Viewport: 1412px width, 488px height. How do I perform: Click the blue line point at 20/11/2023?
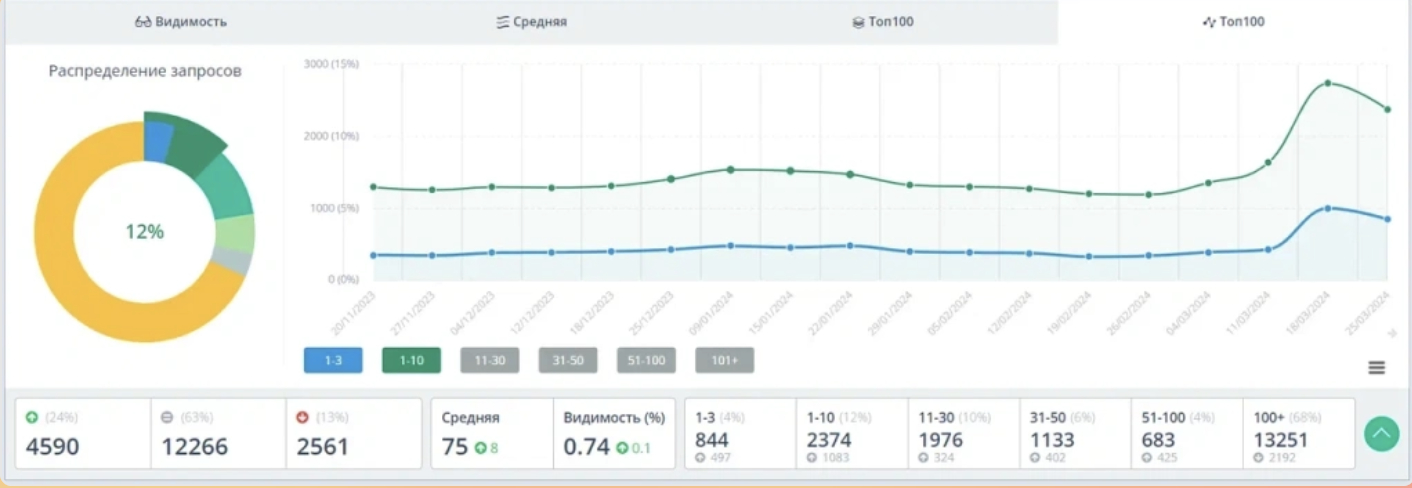[373, 255]
